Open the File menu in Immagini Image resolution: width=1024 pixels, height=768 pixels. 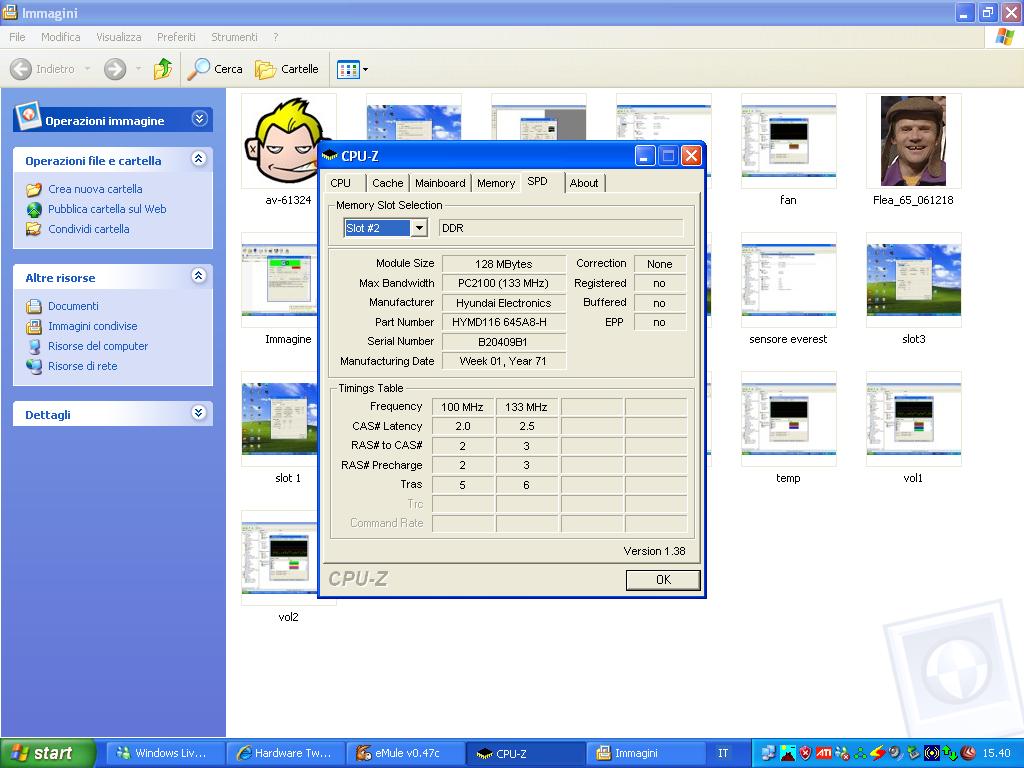pos(17,37)
